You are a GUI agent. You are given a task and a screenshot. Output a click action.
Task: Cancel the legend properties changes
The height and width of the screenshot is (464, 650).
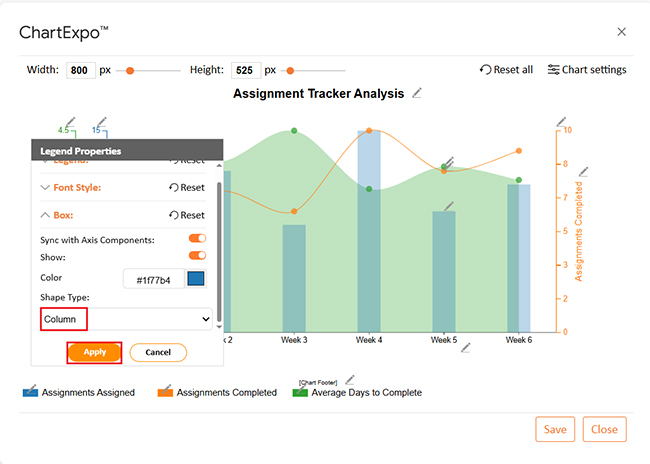coord(157,352)
